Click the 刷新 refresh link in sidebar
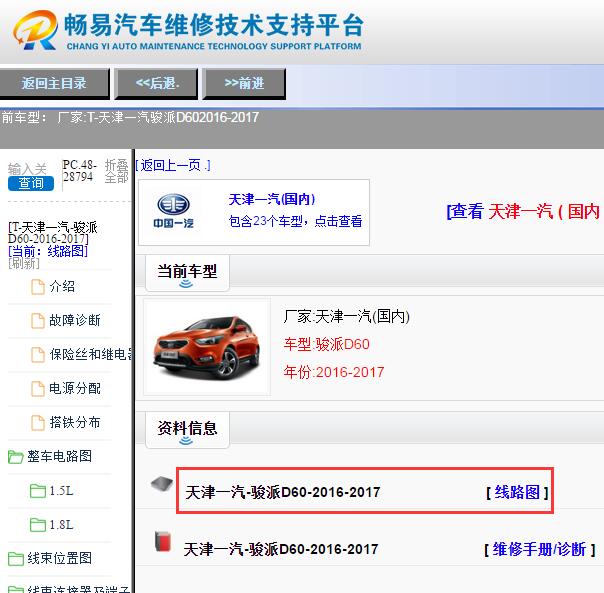This screenshot has height=593, width=604. click(x=24, y=264)
